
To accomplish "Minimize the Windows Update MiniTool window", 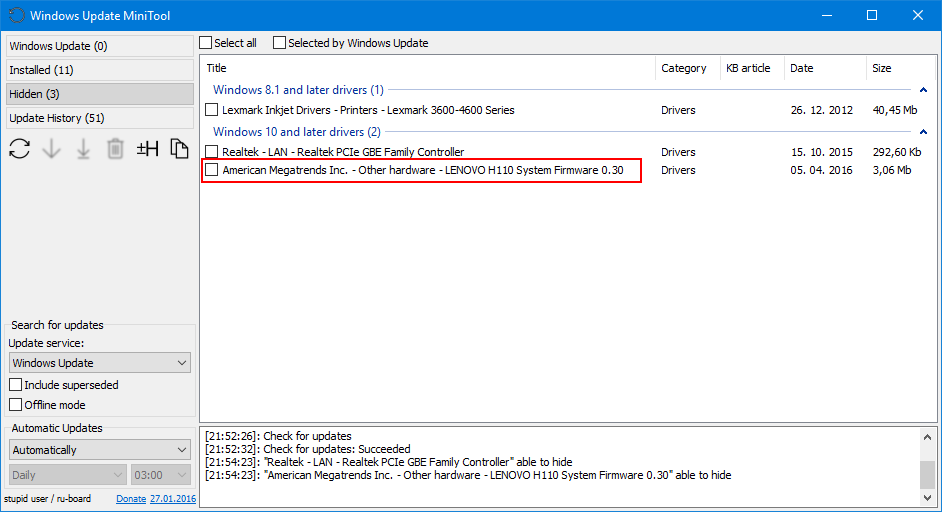I will 827,16.
